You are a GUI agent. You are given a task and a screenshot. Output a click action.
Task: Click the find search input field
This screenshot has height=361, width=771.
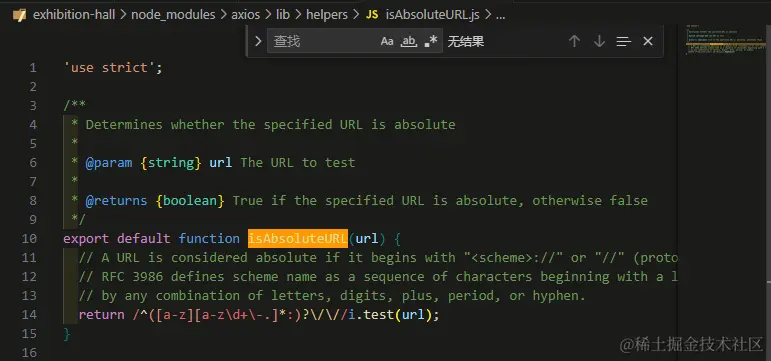click(x=324, y=41)
